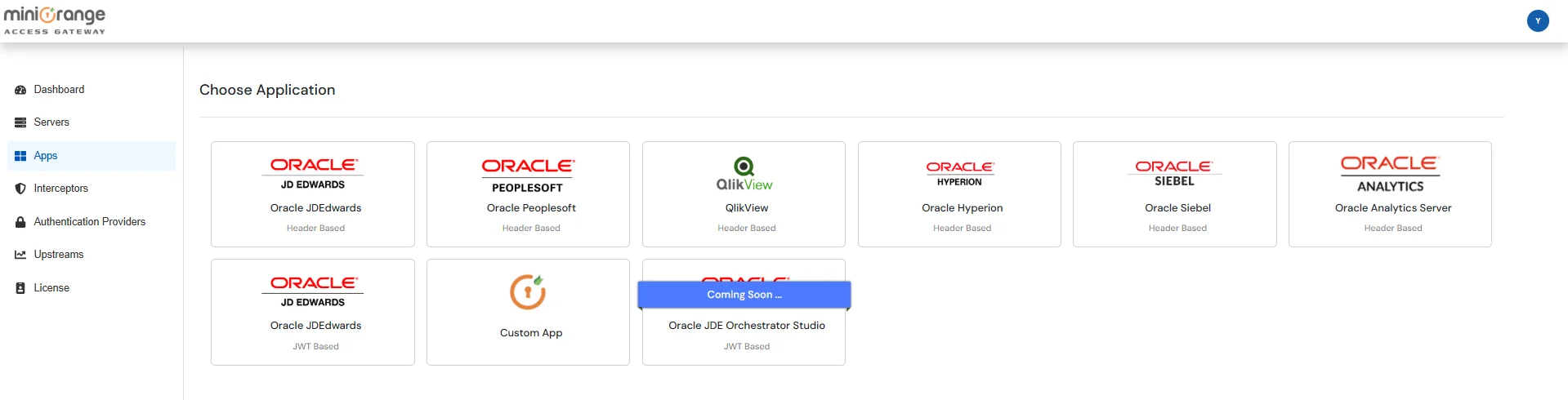The image size is (1568, 400).
Task: Click the Oracle Siebel logo
Action: click(1174, 173)
